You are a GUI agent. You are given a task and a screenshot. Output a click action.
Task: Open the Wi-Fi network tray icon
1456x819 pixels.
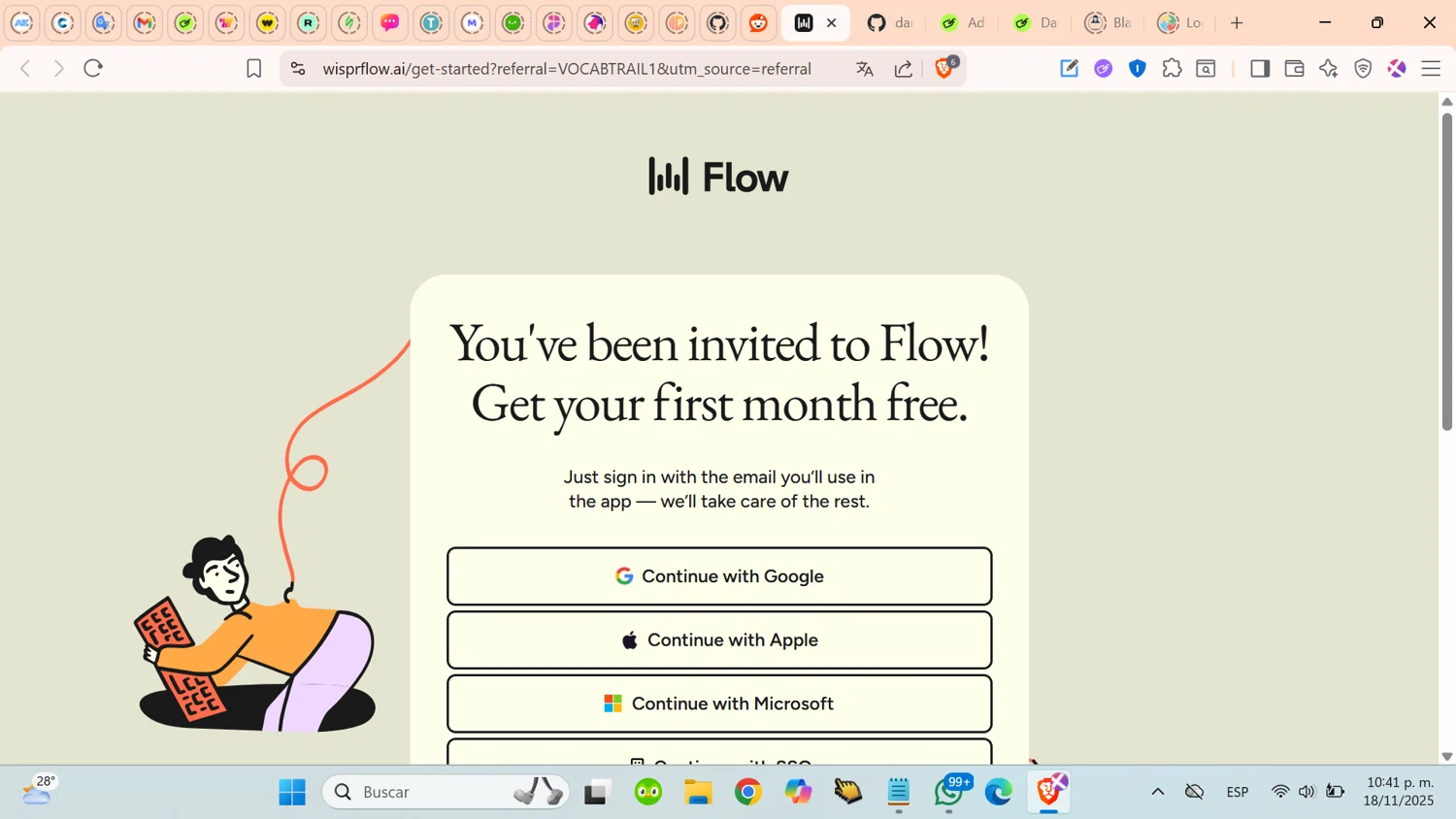(1280, 792)
